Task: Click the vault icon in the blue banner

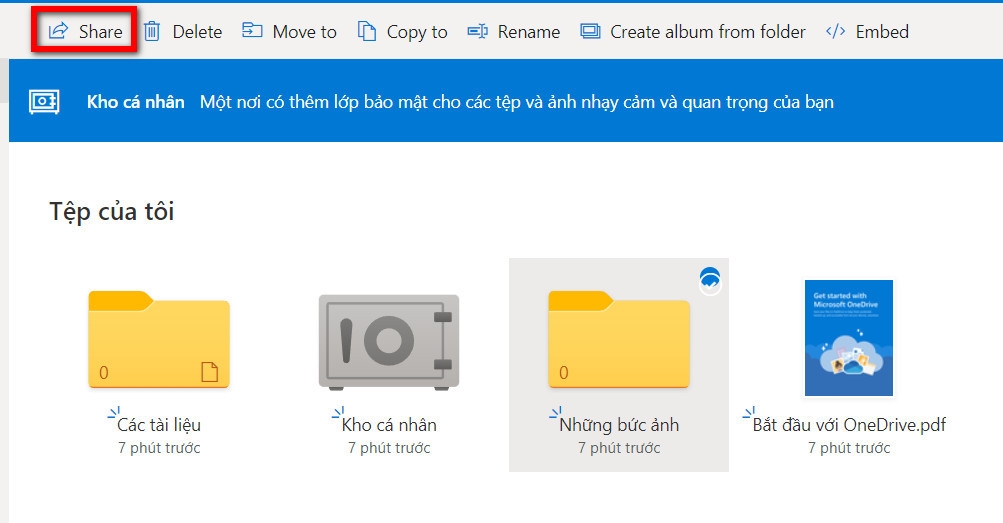Action: pos(44,102)
